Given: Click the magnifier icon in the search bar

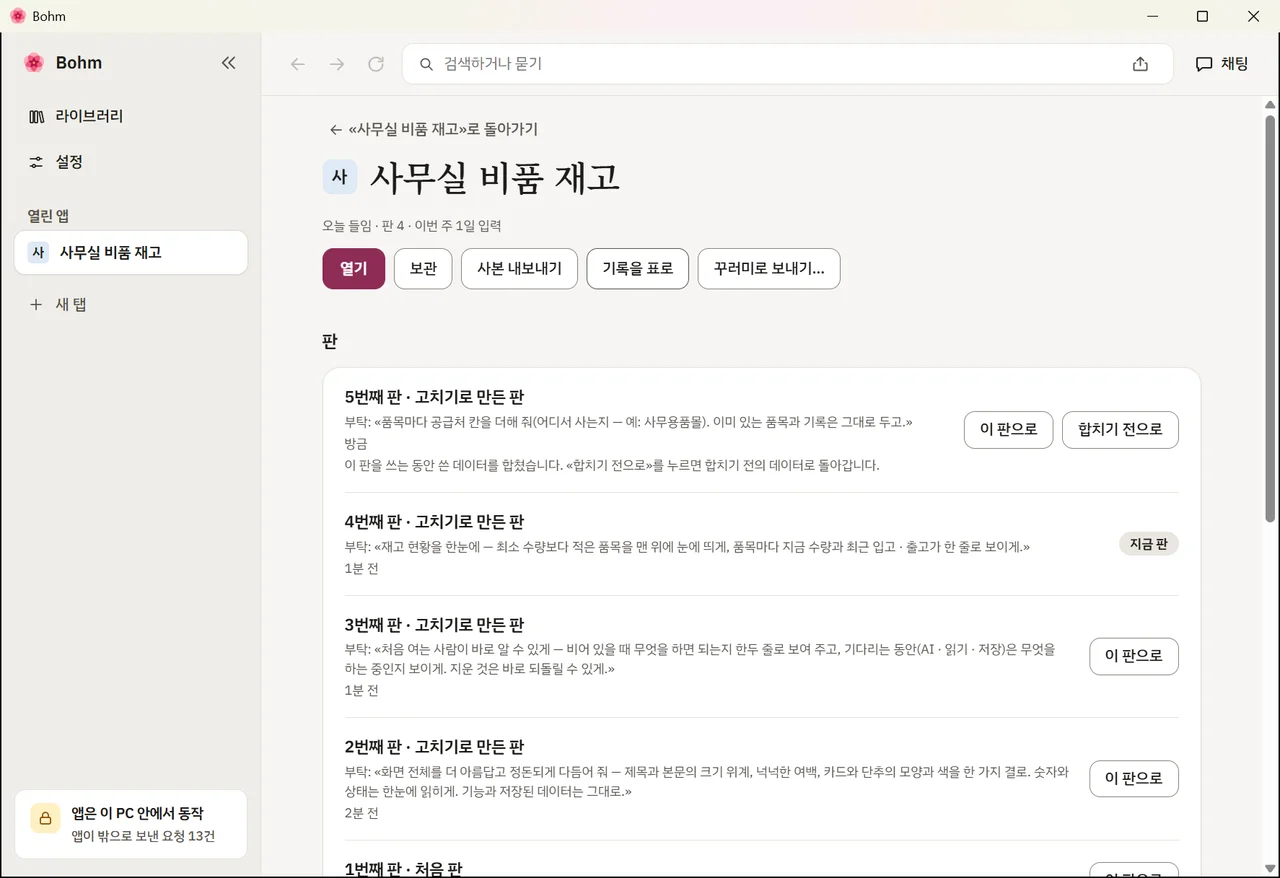Looking at the screenshot, I should tap(426, 64).
